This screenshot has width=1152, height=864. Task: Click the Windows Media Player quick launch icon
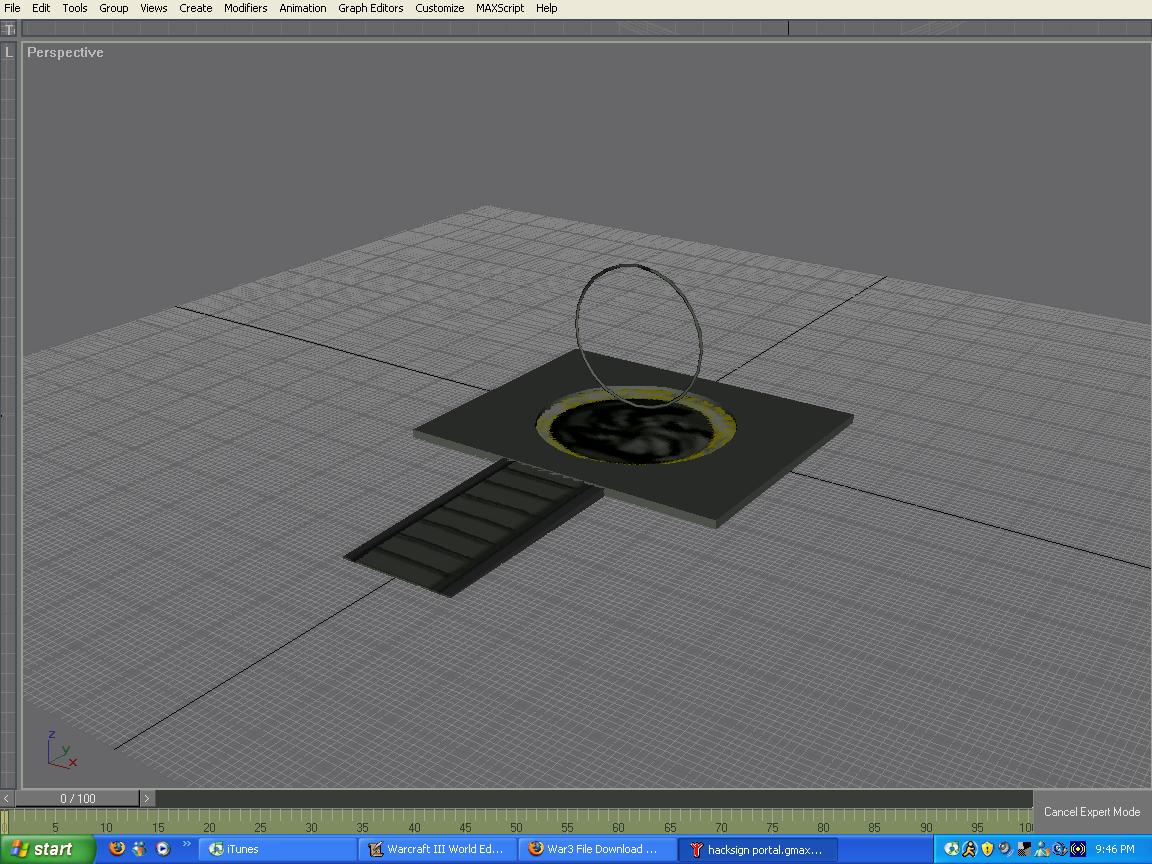coord(162,849)
